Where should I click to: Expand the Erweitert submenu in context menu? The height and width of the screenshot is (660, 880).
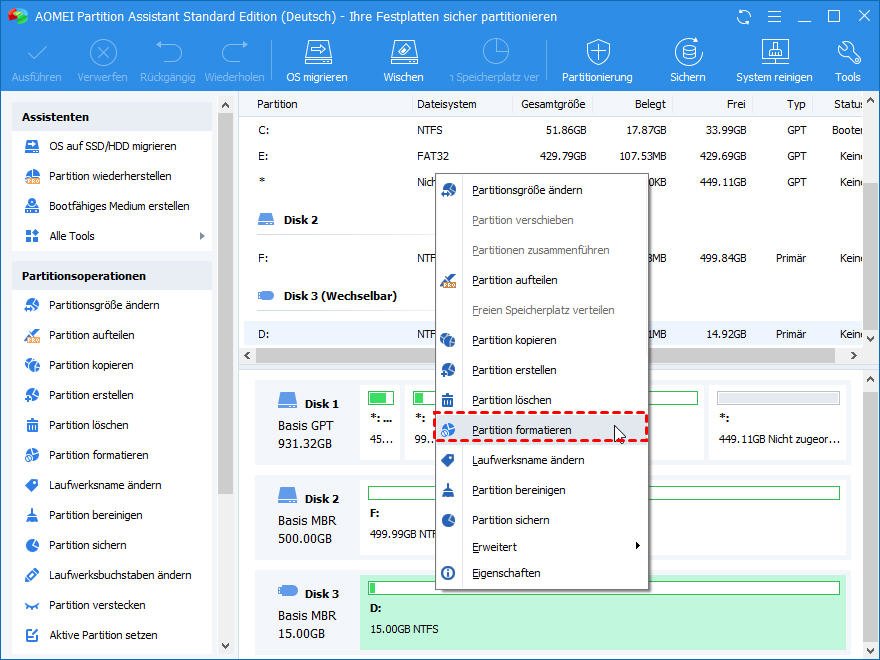(542, 547)
